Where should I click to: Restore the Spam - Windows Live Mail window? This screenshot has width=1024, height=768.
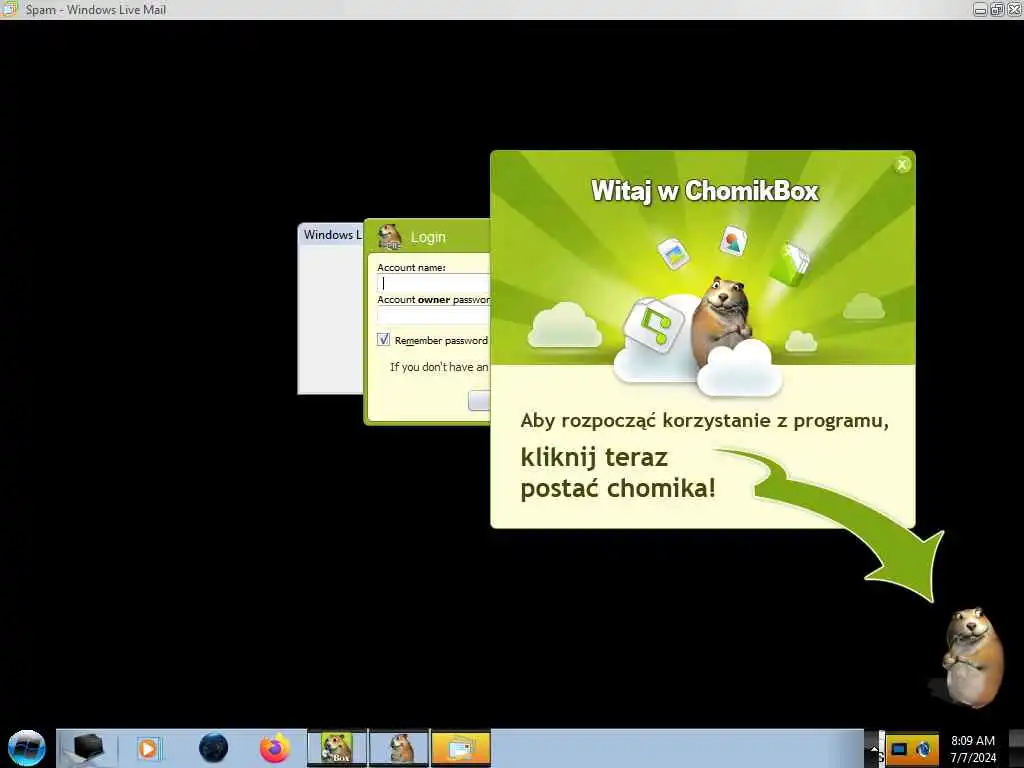997,10
